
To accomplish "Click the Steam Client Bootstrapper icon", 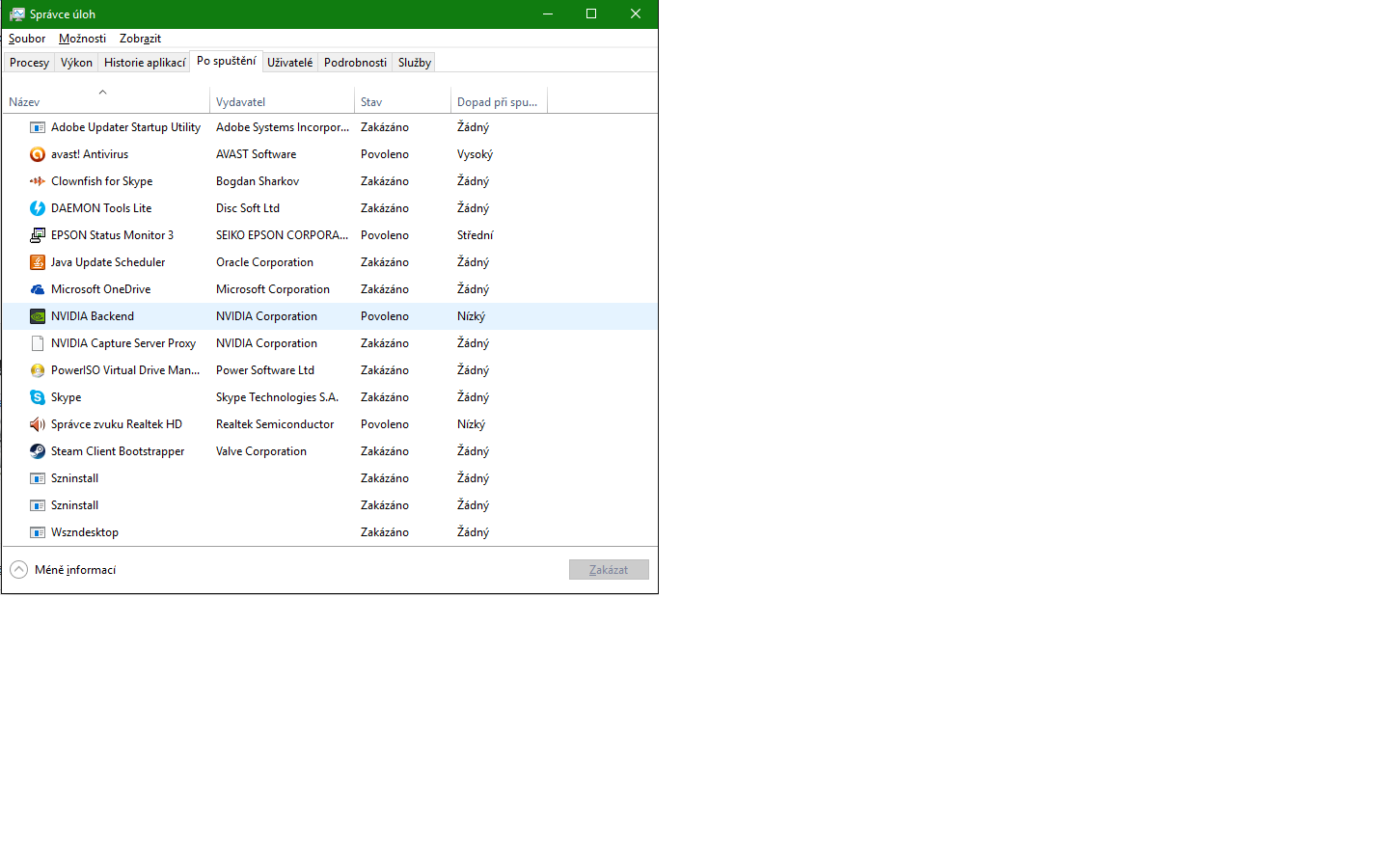I will point(38,451).
